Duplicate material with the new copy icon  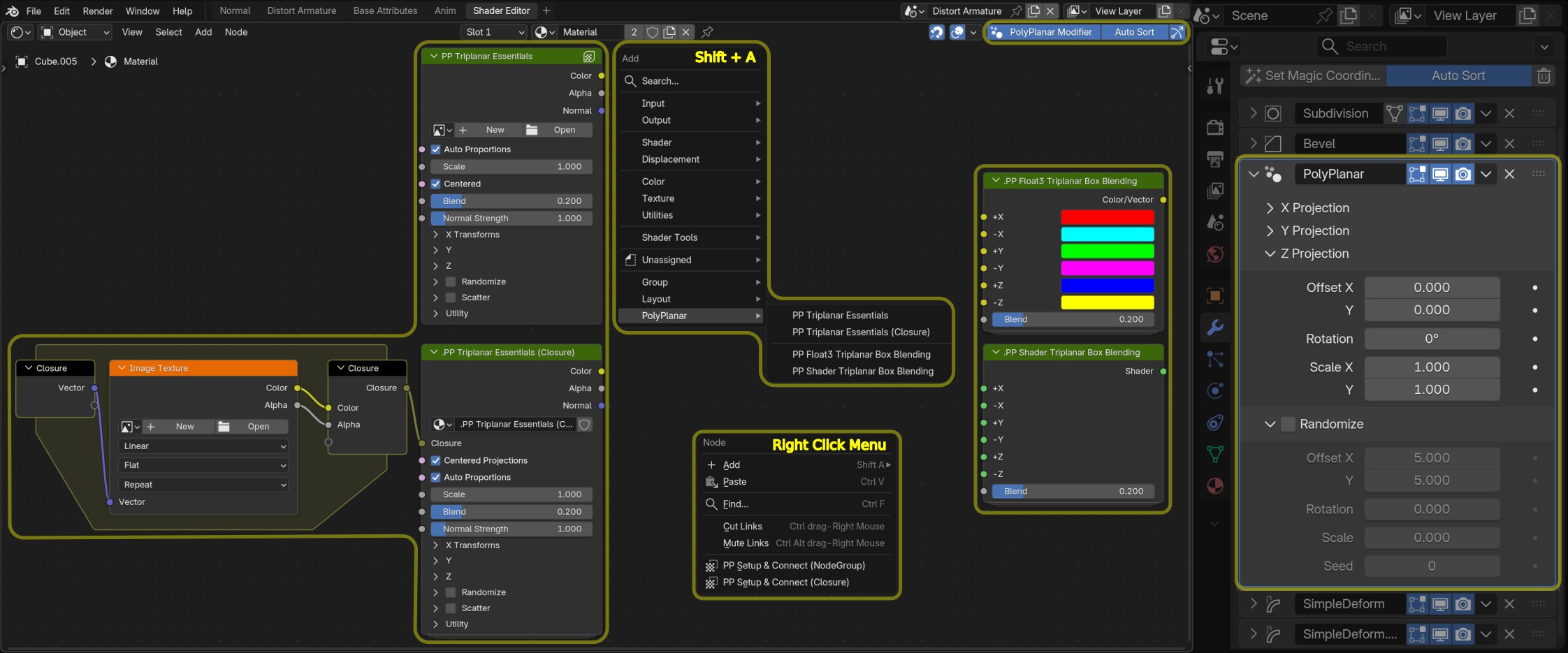pyautogui.click(x=669, y=32)
